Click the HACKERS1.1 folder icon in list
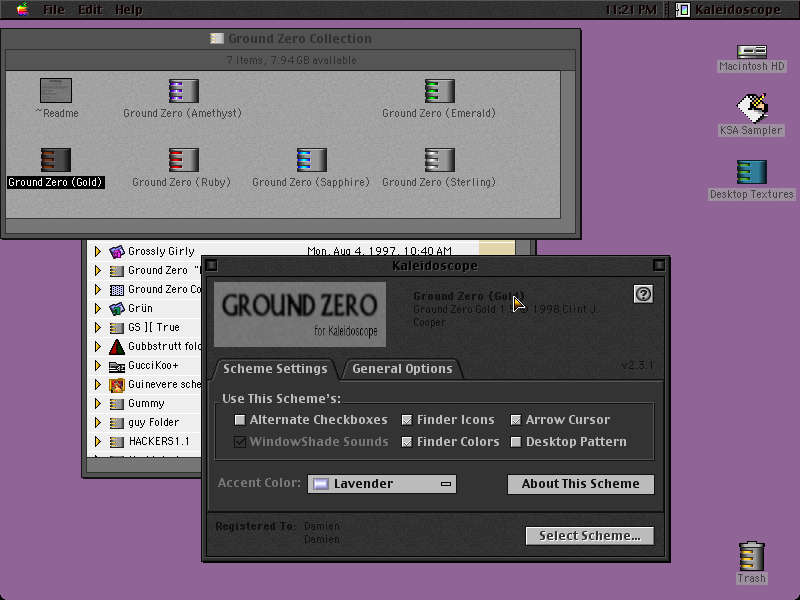Screen dimensions: 800x600 pyautogui.click(x=117, y=442)
